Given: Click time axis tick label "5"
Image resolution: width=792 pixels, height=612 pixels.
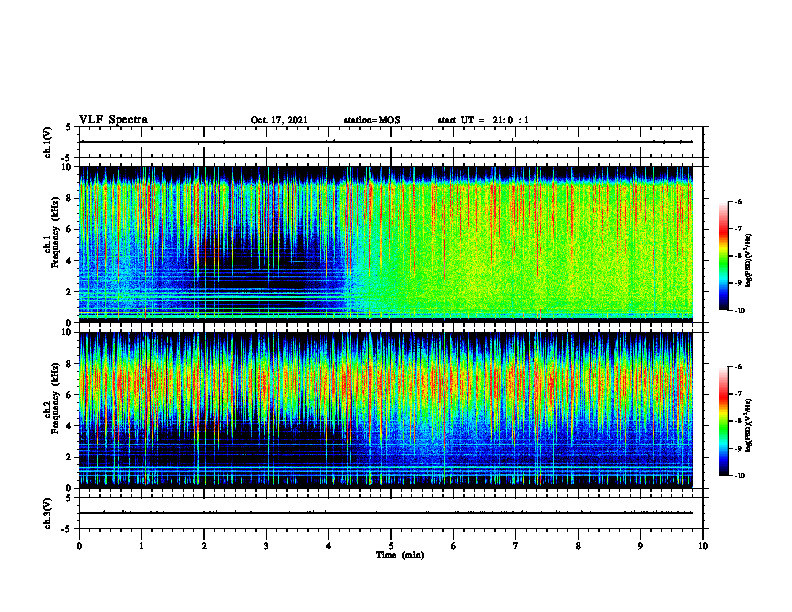Looking at the screenshot, I should coord(391,546).
